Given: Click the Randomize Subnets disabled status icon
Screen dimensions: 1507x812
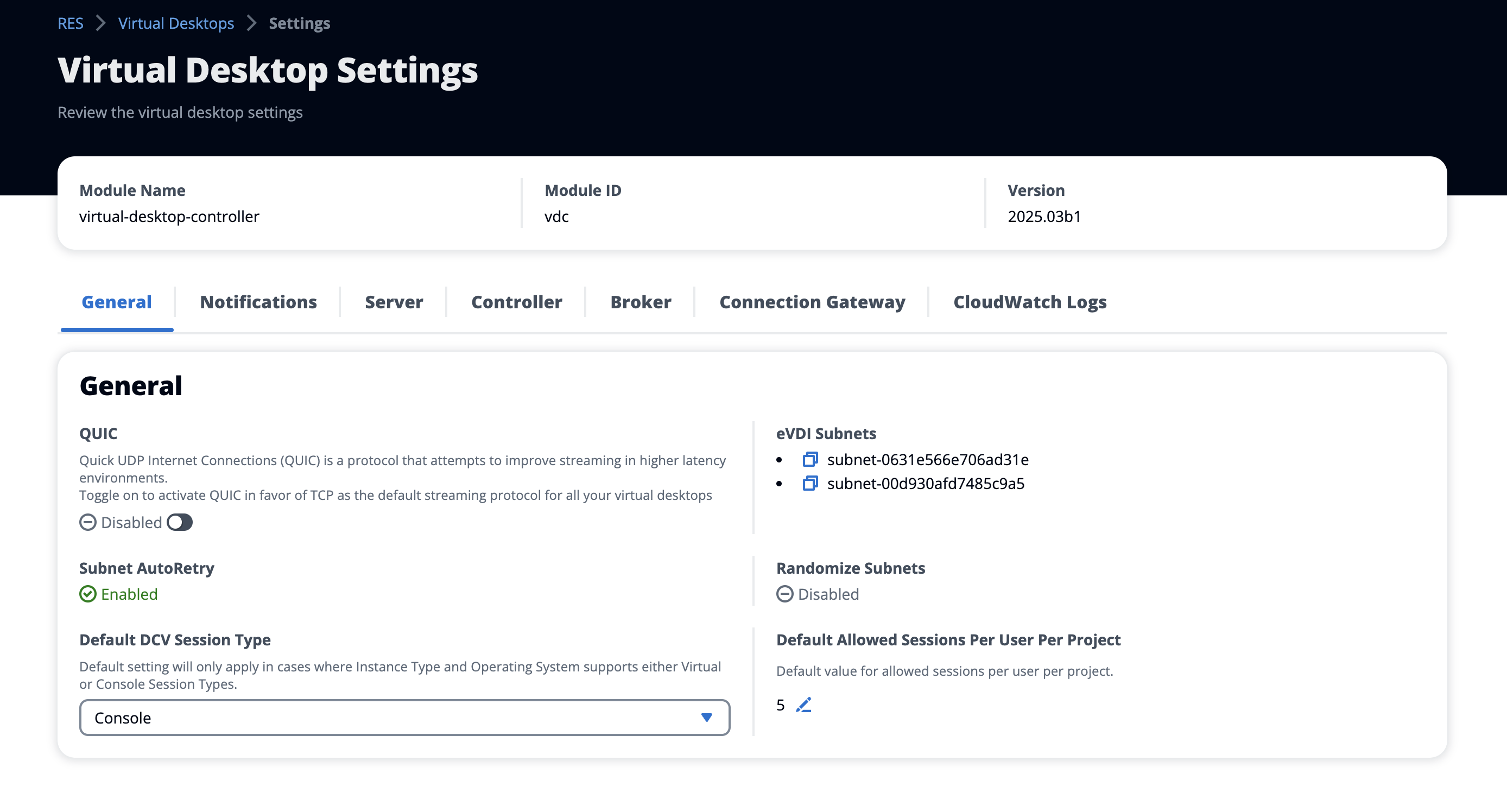Looking at the screenshot, I should click(x=784, y=594).
